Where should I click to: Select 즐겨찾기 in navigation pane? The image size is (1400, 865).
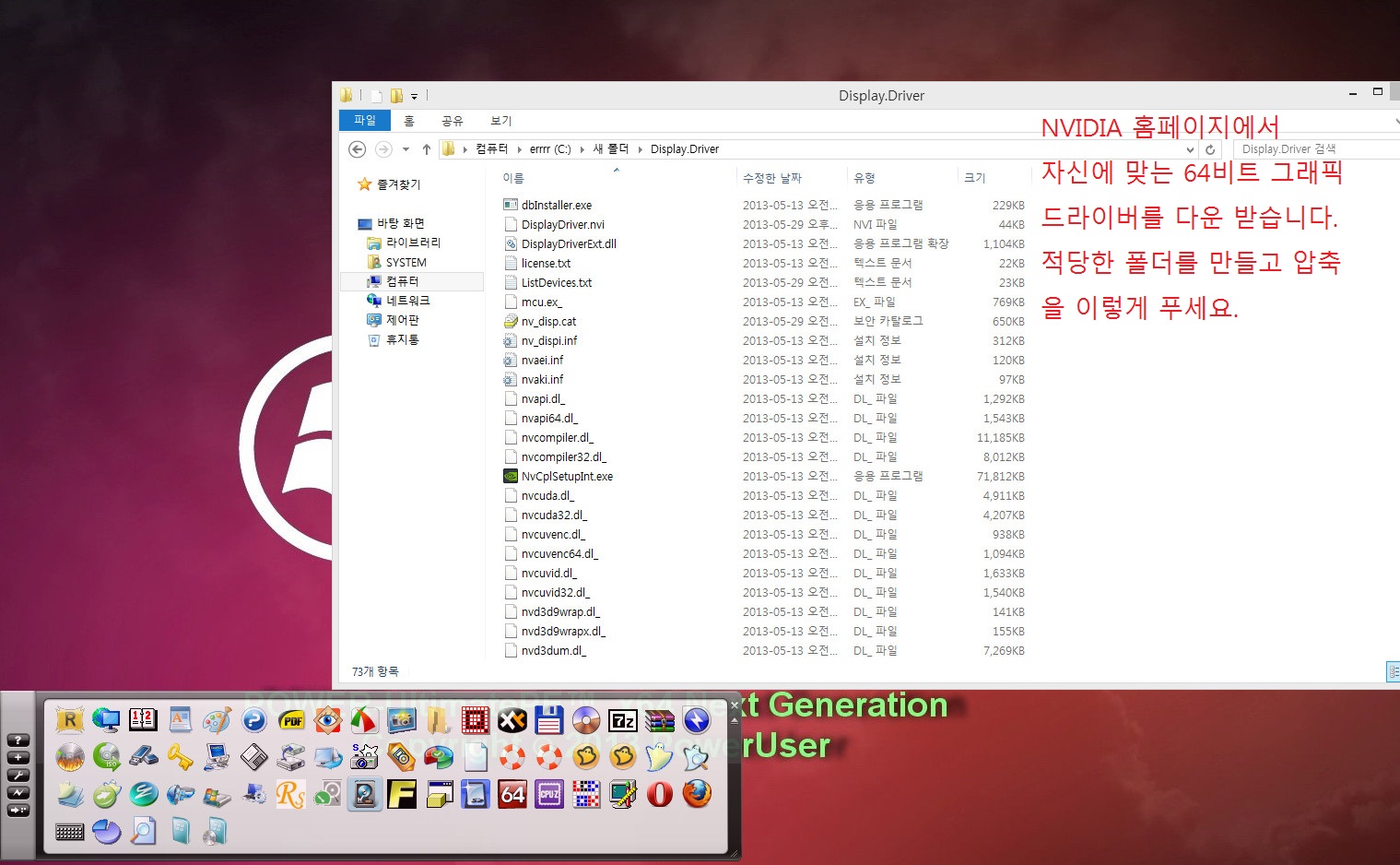tap(398, 184)
